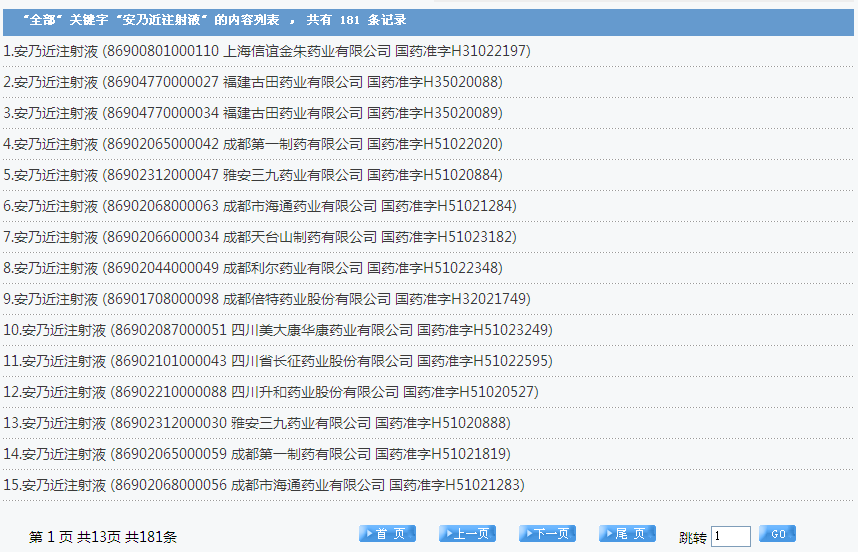Open record 1 from 上海信谊金朱药业

tap(267, 51)
